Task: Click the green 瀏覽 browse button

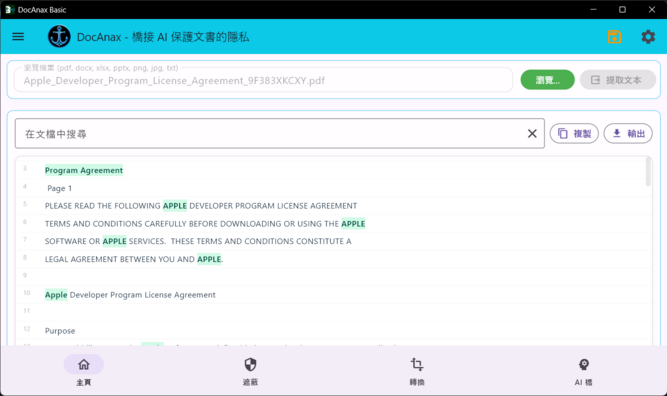Action: (547, 80)
